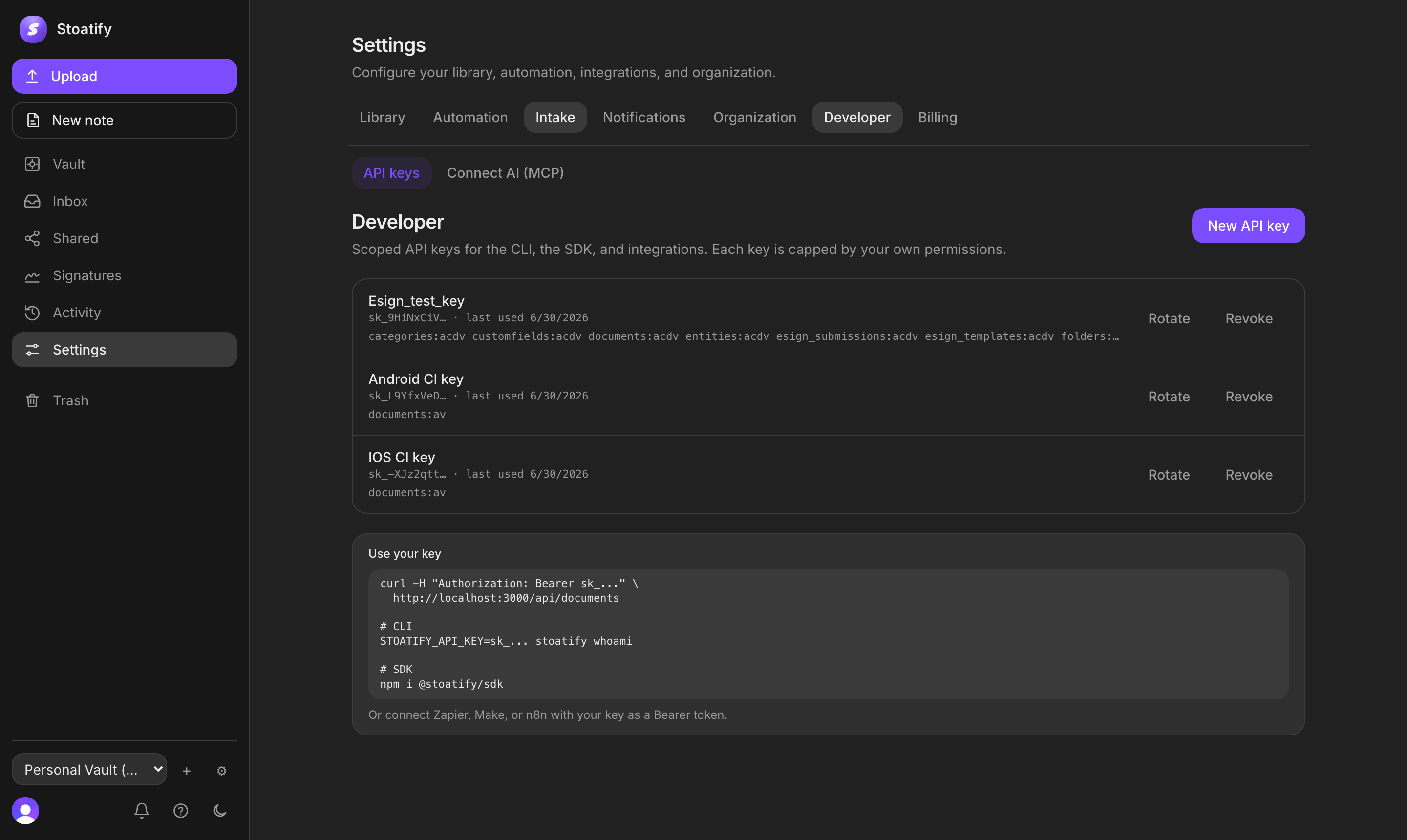
Task: Click the Activity history clock icon
Action: [x=32, y=313]
